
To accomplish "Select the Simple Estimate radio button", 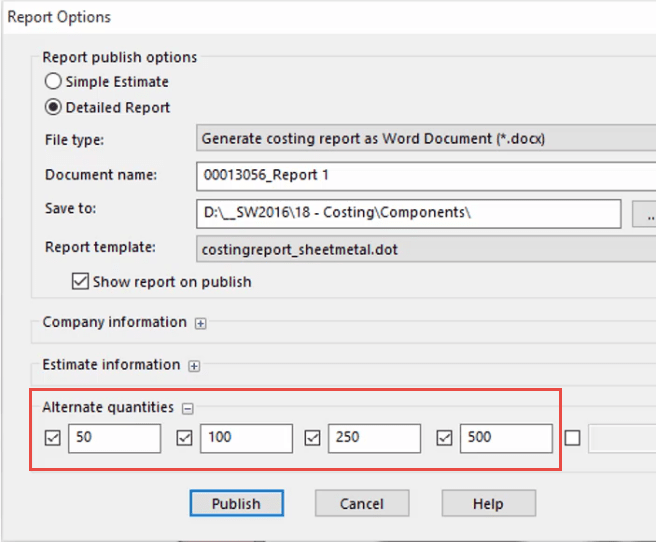I will coord(53,81).
